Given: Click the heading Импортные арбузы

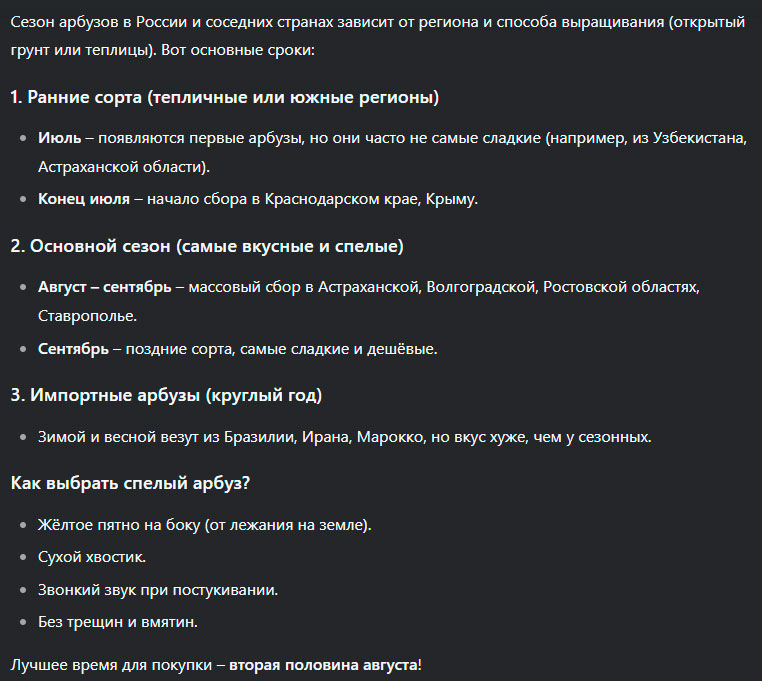Looking at the screenshot, I should (166, 395).
